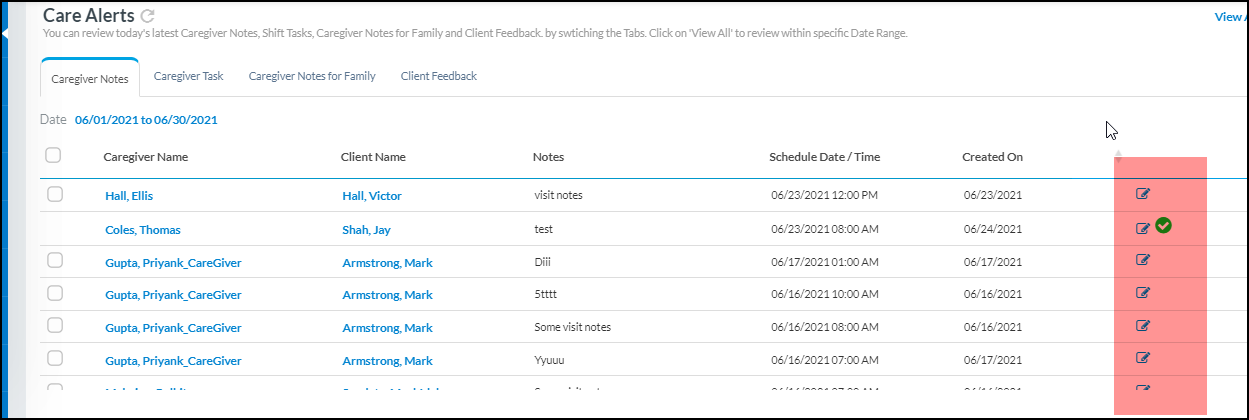Check the checkbox for note 'Yyuuu'

click(54, 358)
